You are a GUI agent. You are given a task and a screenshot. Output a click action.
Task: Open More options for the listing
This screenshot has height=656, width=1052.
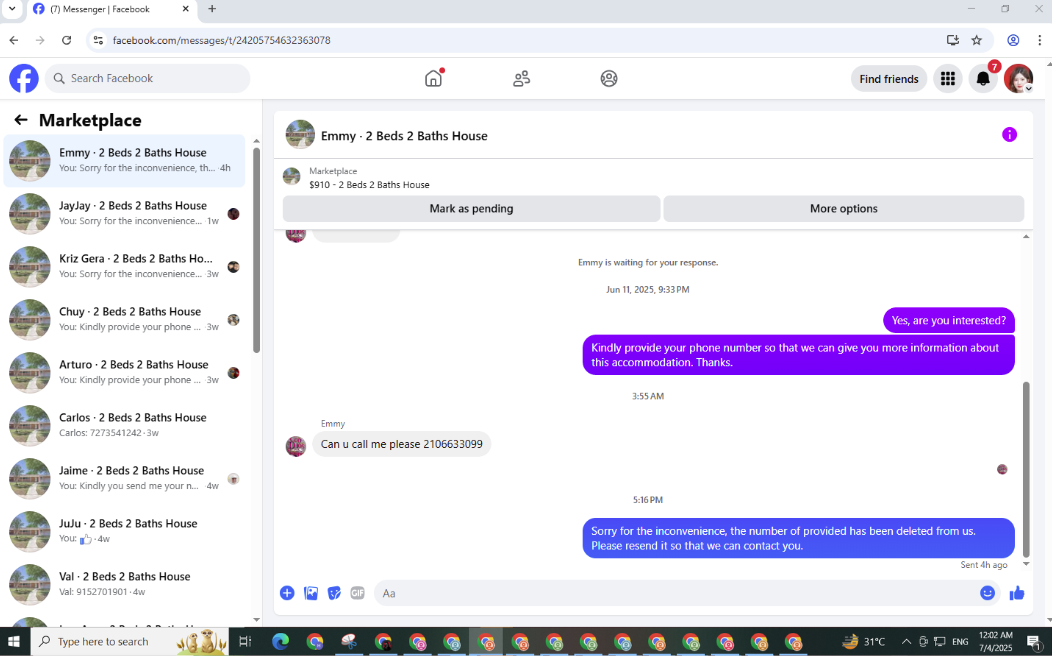(x=843, y=209)
